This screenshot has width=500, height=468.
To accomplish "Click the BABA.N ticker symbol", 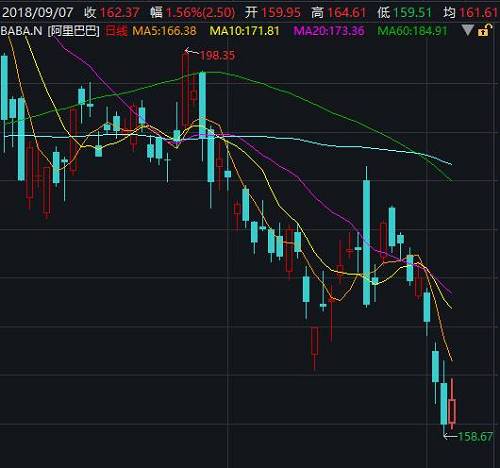I will 22,31.
